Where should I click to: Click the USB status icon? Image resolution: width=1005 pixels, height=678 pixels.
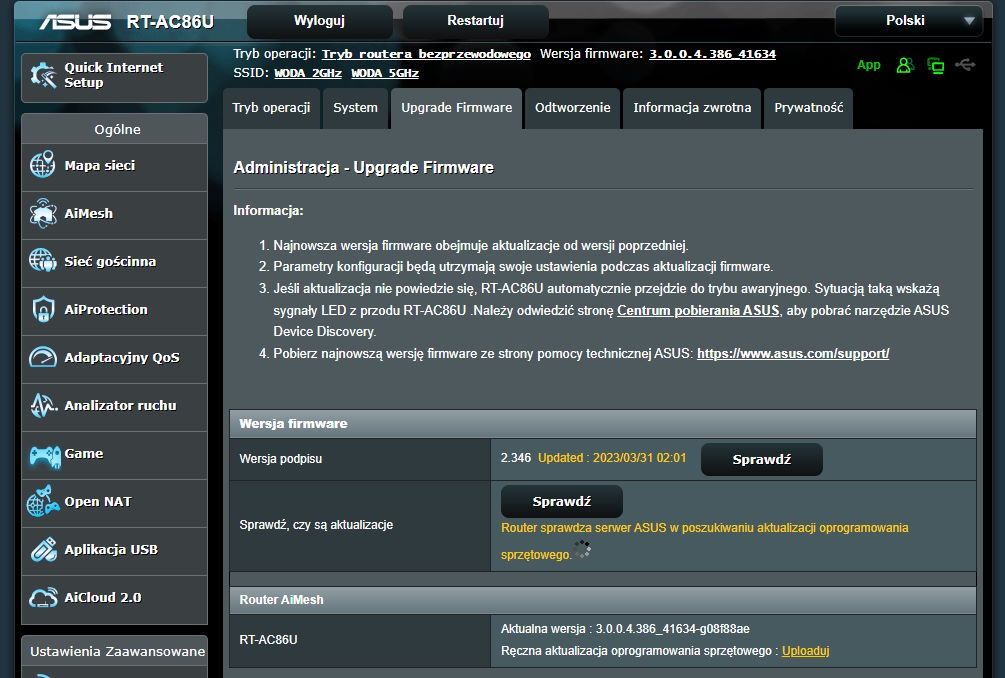point(965,64)
